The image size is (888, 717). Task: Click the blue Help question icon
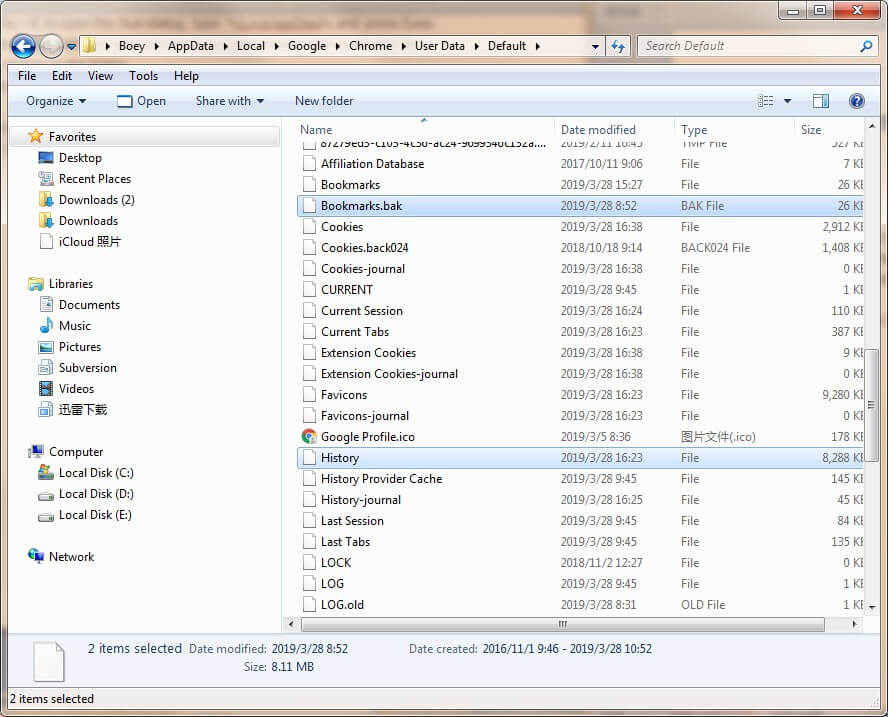pyautogui.click(x=857, y=101)
